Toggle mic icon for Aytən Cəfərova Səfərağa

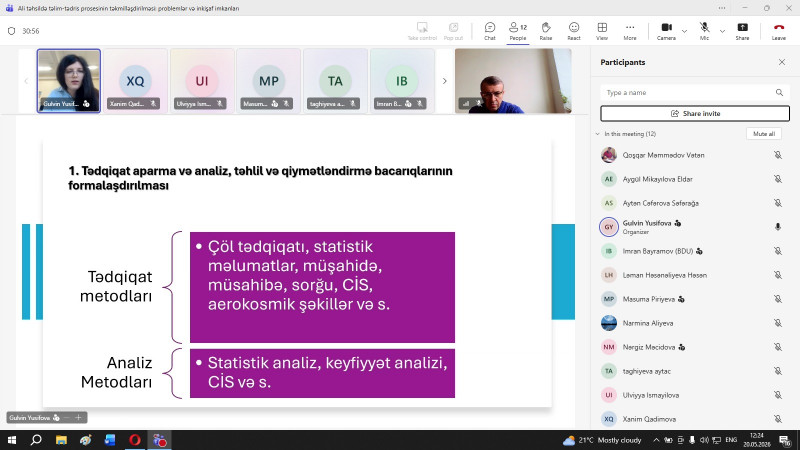click(778, 203)
